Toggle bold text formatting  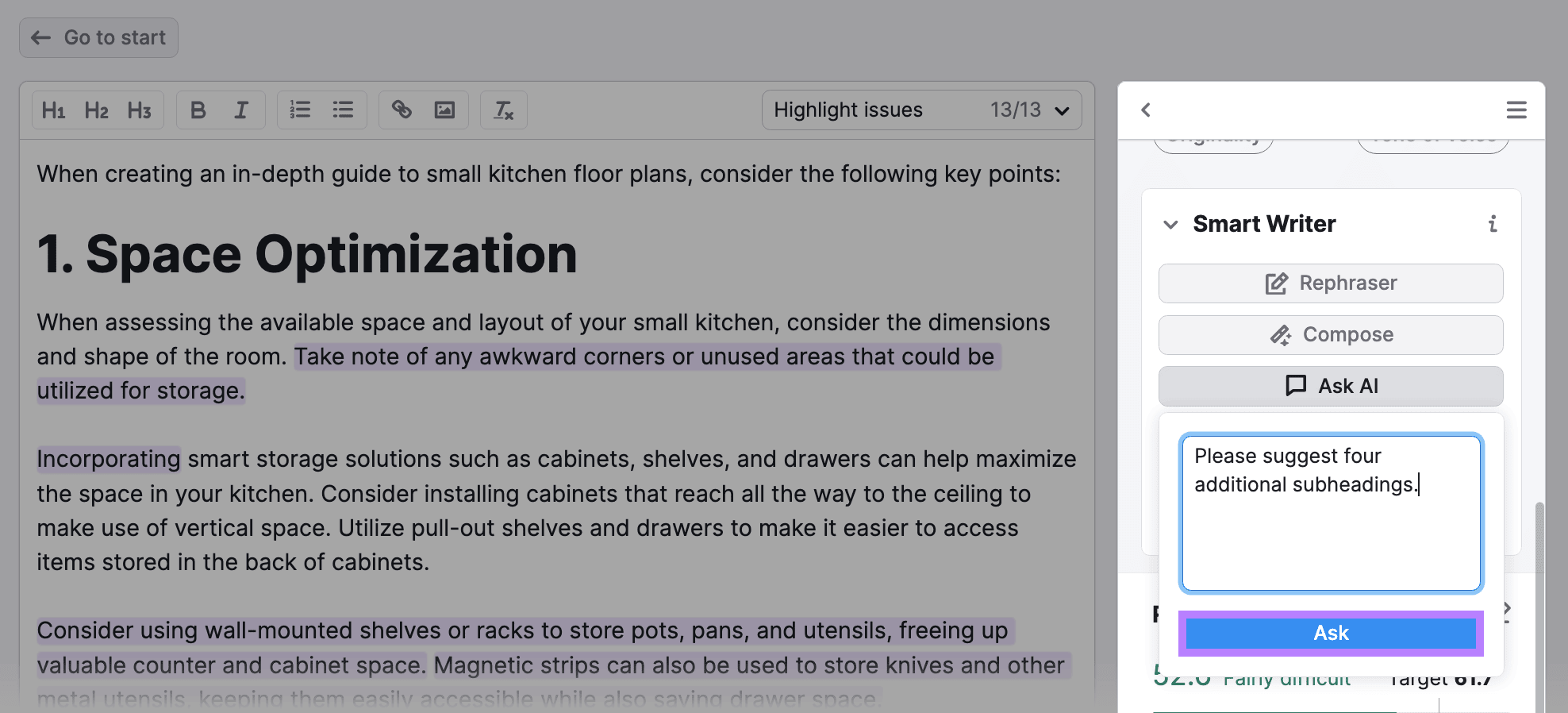pos(198,110)
